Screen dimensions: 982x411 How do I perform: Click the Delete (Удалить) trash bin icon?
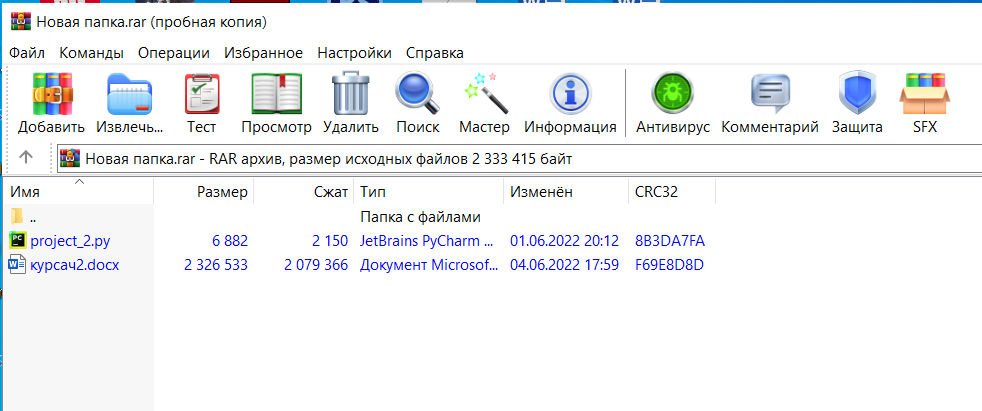click(350, 97)
